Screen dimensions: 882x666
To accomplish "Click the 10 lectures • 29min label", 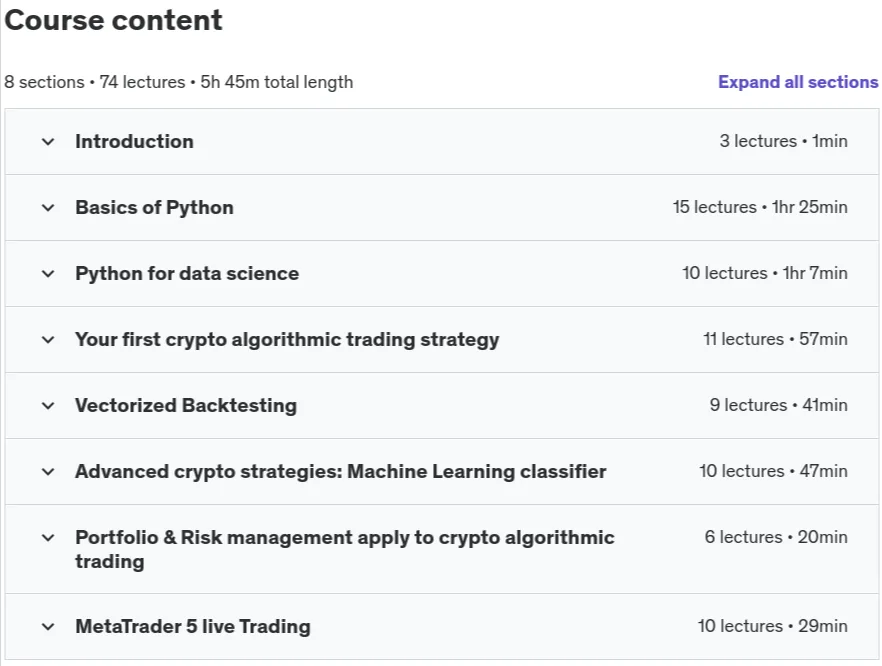I will click(x=772, y=626).
